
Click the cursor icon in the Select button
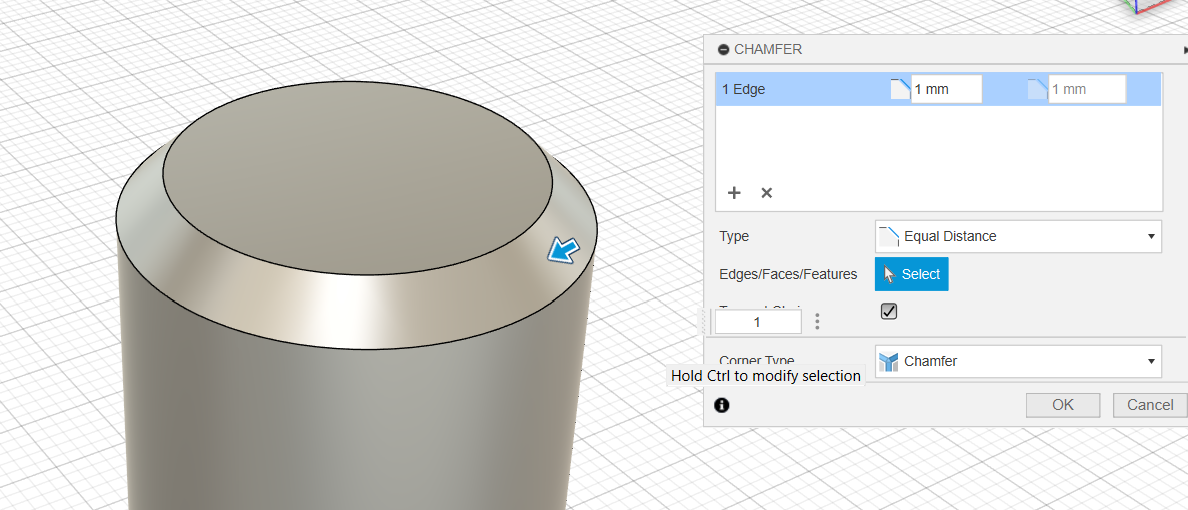890,274
